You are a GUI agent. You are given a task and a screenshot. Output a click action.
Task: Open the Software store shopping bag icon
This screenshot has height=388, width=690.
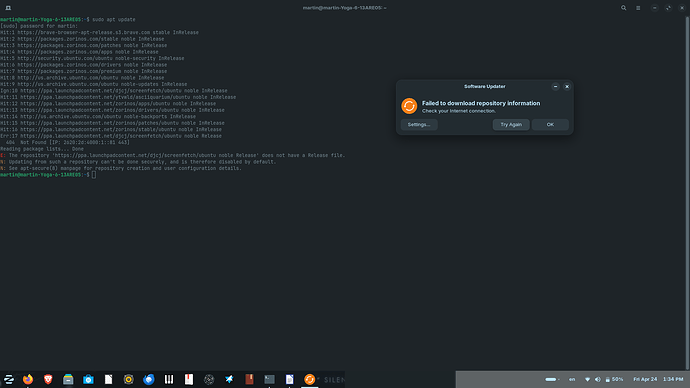pos(88,379)
